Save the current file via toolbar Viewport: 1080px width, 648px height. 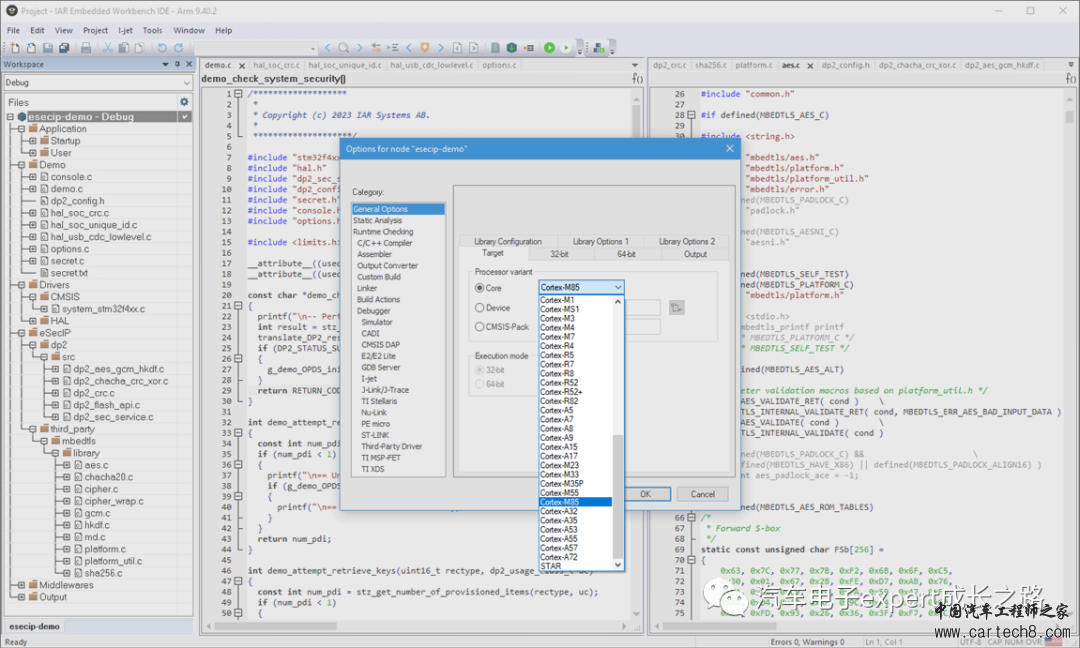(48, 48)
